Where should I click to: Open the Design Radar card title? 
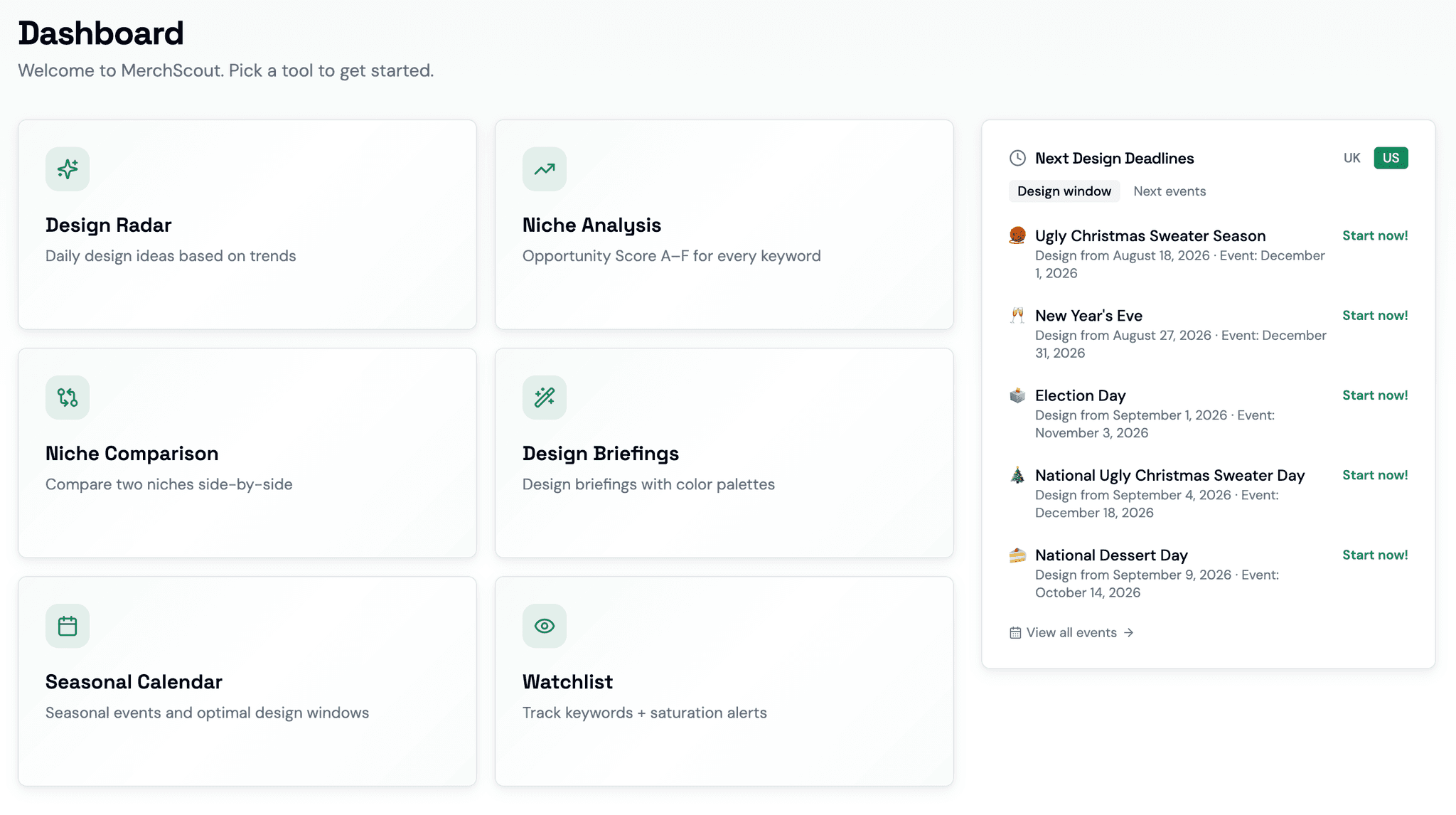(108, 225)
